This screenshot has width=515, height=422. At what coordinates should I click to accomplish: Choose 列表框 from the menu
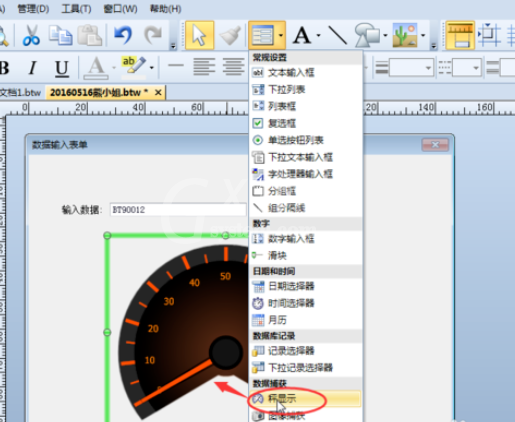(x=305, y=106)
